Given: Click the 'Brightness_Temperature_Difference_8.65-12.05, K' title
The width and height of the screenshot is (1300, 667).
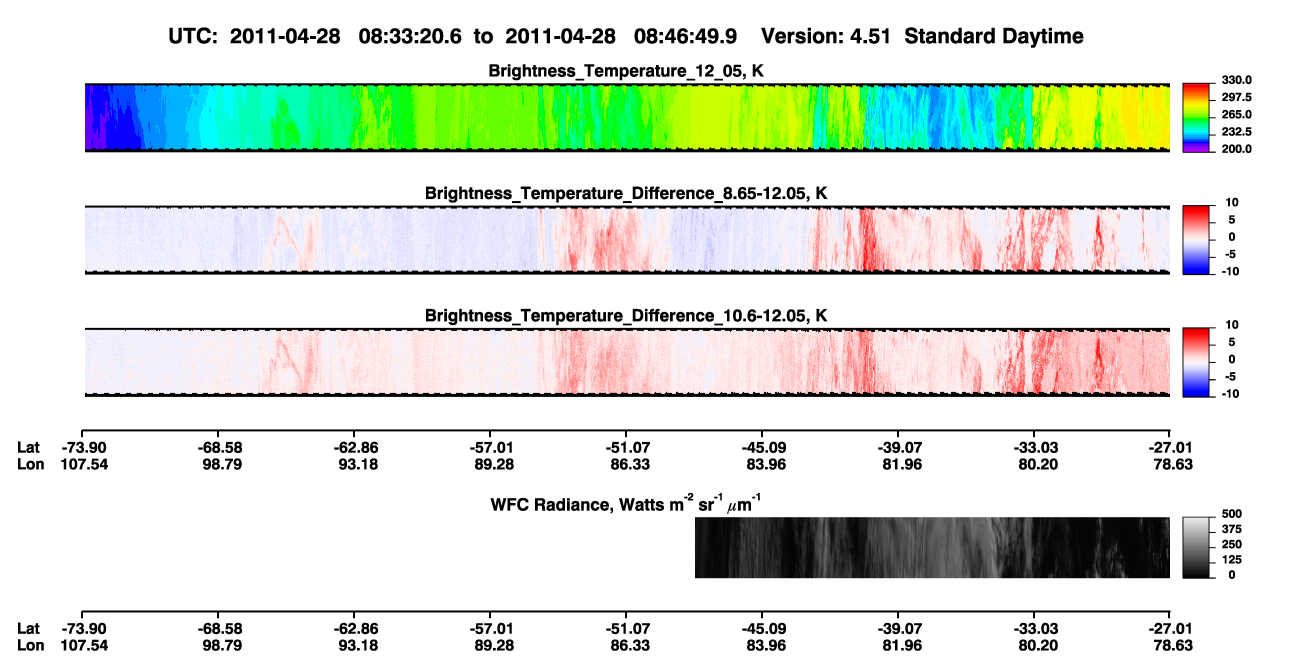Looking at the screenshot, I should tap(626, 193).
